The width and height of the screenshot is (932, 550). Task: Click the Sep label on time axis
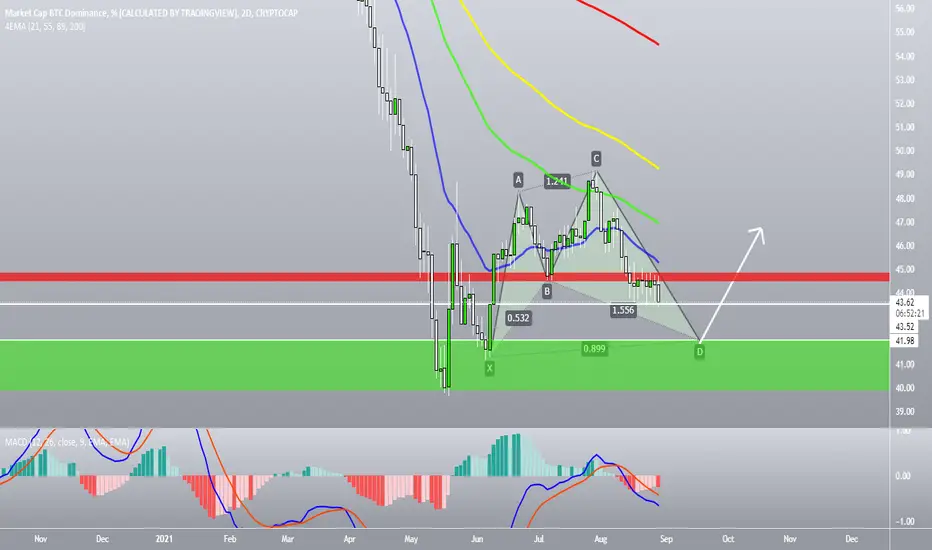point(666,539)
